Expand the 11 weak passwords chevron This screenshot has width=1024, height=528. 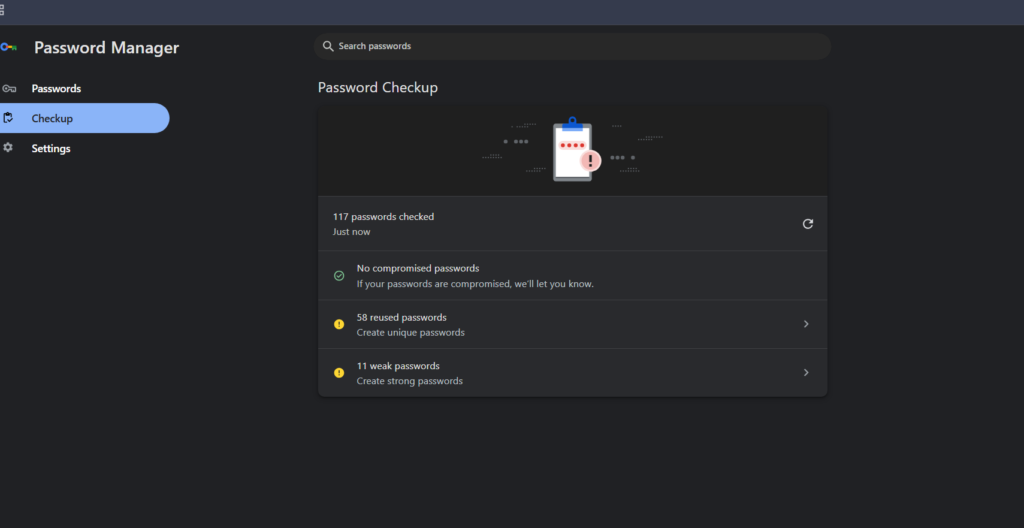click(x=806, y=372)
